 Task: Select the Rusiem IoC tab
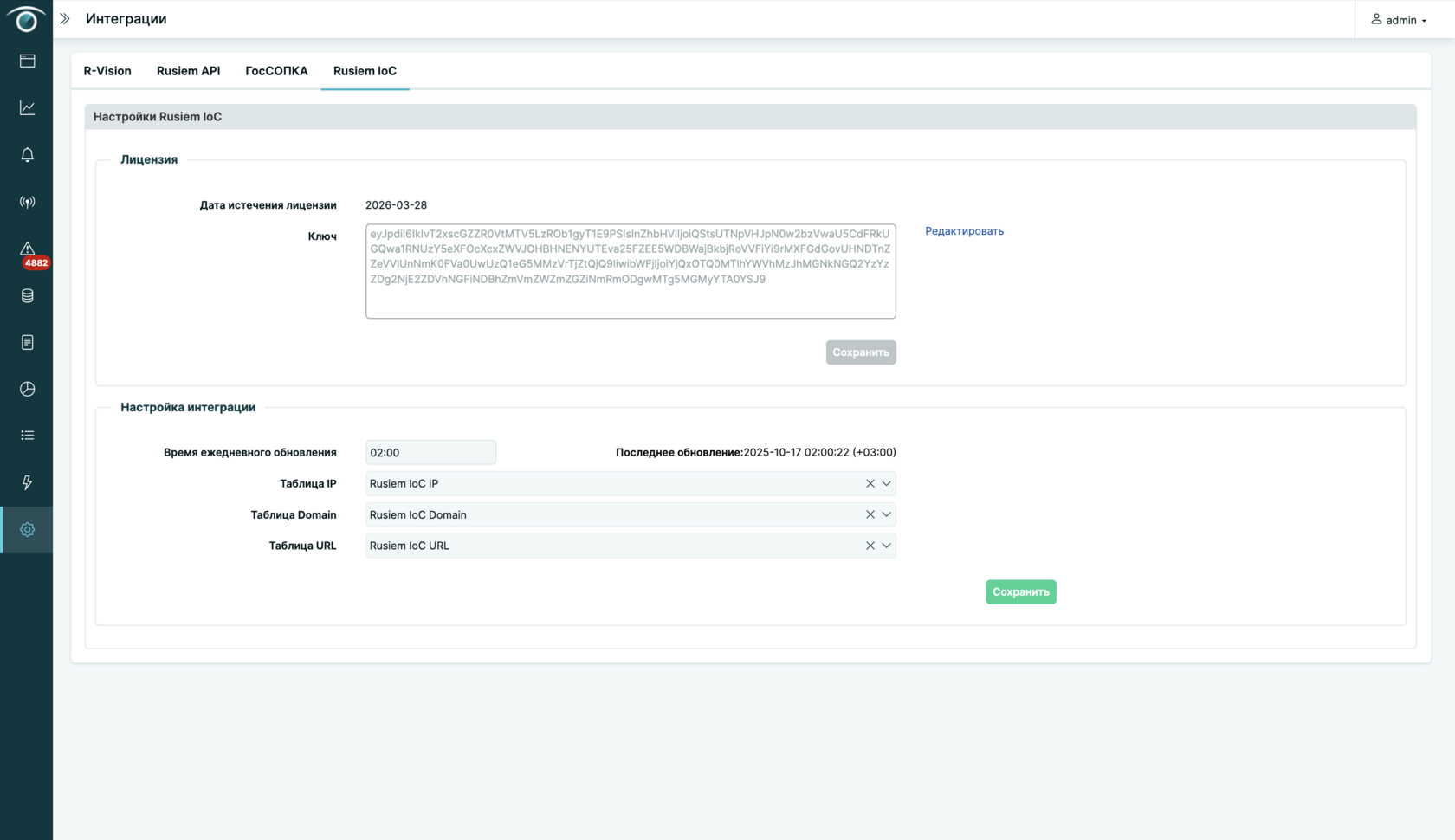point(365,71)
